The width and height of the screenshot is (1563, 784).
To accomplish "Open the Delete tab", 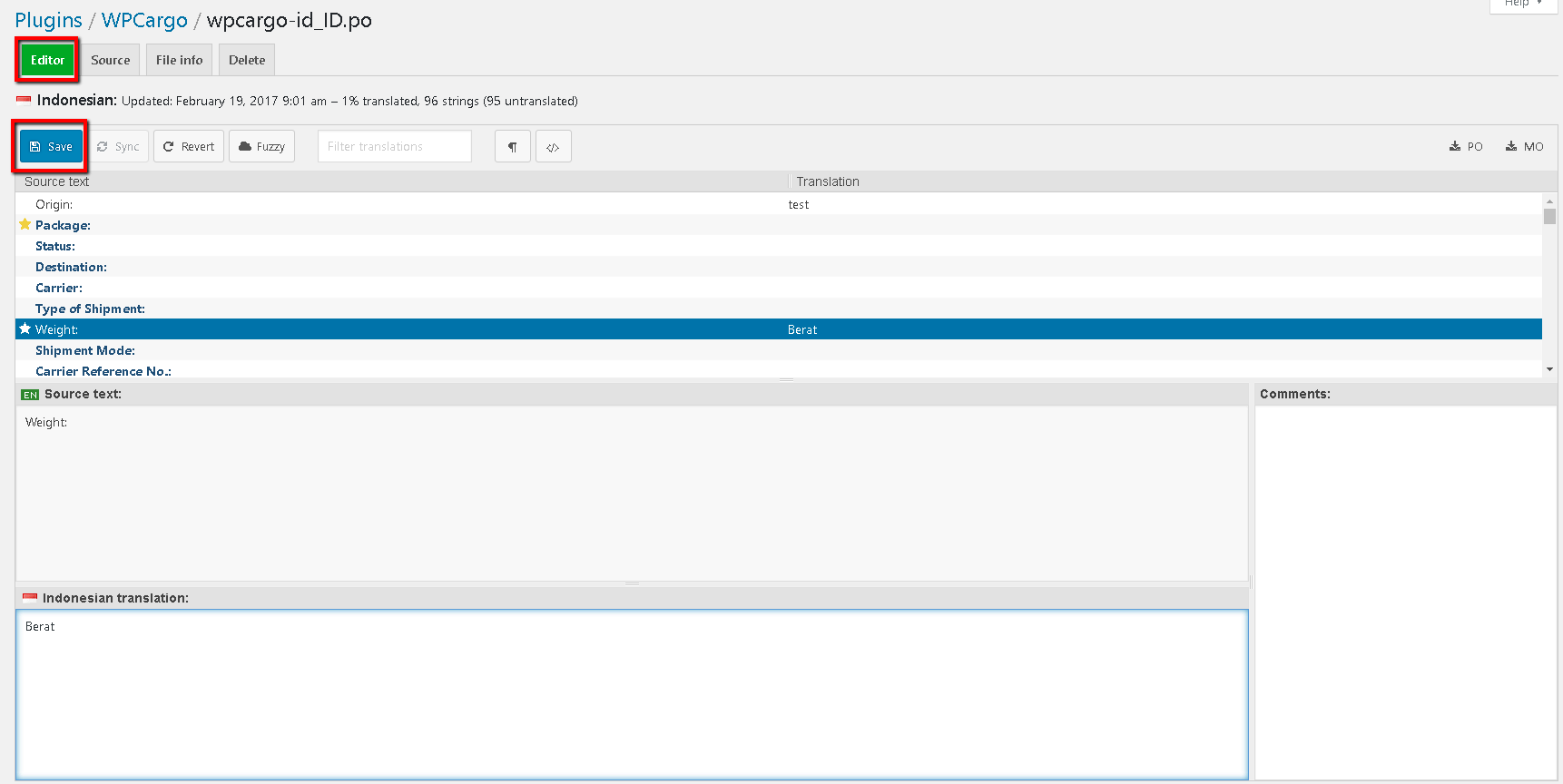I will [247, 60].
